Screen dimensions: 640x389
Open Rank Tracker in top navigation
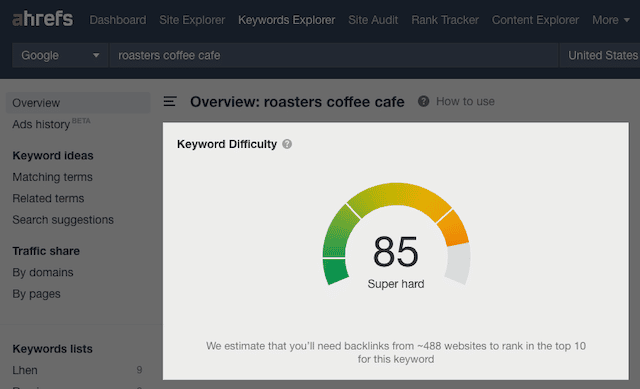[445, 20]
